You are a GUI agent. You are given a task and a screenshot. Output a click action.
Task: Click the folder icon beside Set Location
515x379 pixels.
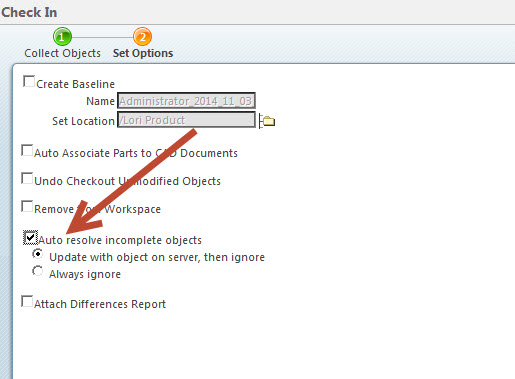(x=267, y=121)
